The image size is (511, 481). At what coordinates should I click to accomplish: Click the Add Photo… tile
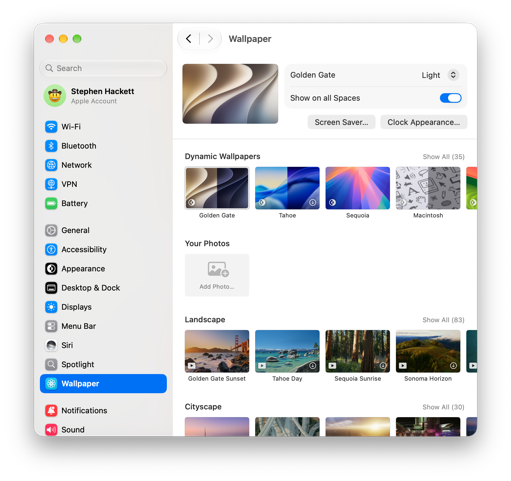(217, 275)
